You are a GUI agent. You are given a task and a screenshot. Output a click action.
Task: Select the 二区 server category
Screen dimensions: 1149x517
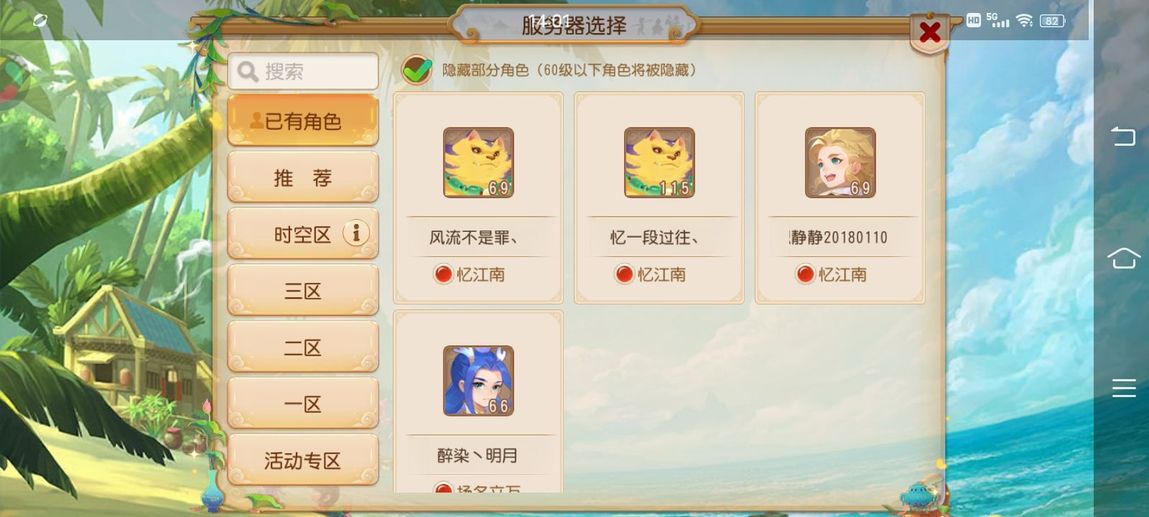click(x=303, y=346)
